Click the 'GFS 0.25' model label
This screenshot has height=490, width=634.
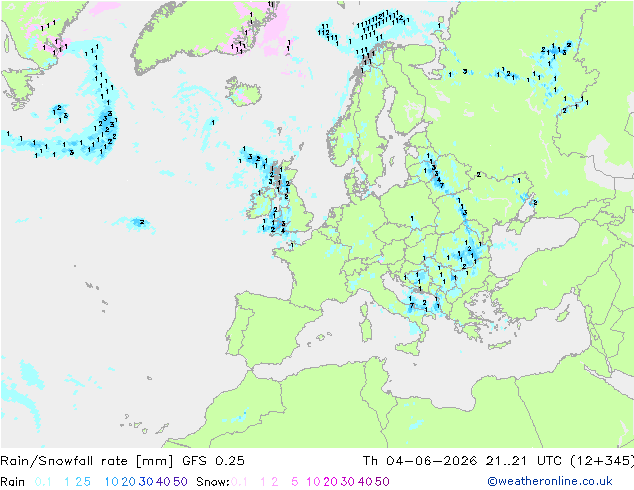pyautogui.click(x=213, y=461)
